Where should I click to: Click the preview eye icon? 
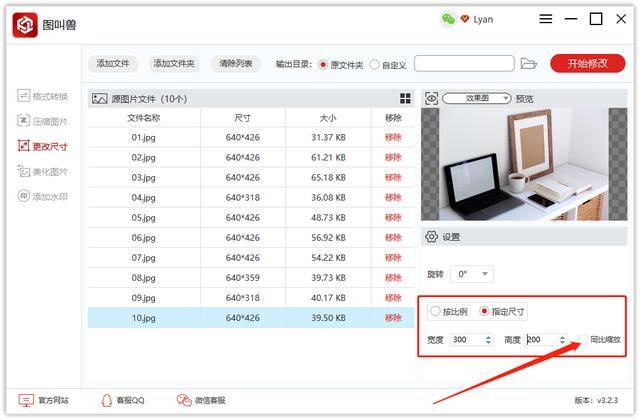431,98
